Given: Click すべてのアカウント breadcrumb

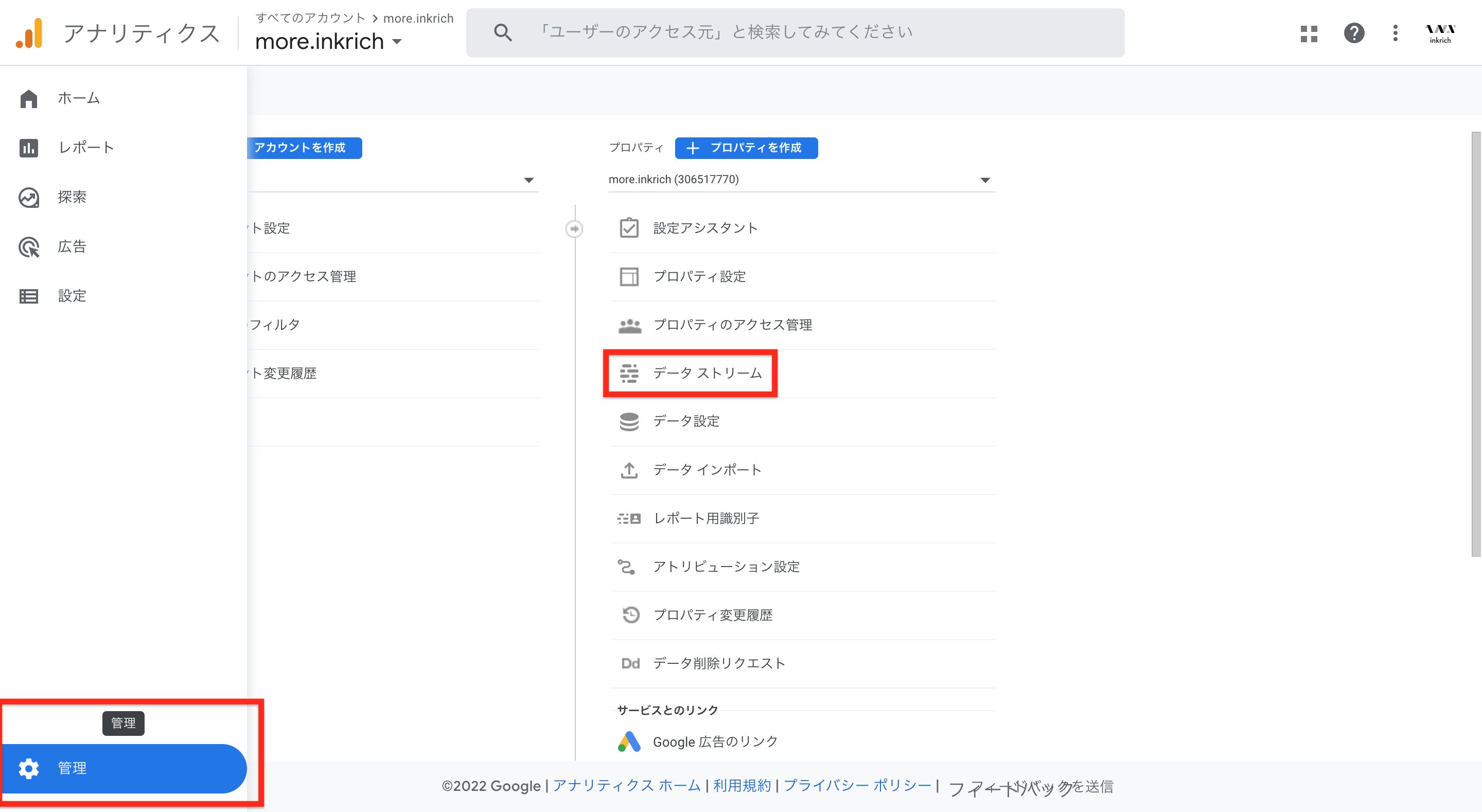Looking at the screenshot, I should coord(310,18).
